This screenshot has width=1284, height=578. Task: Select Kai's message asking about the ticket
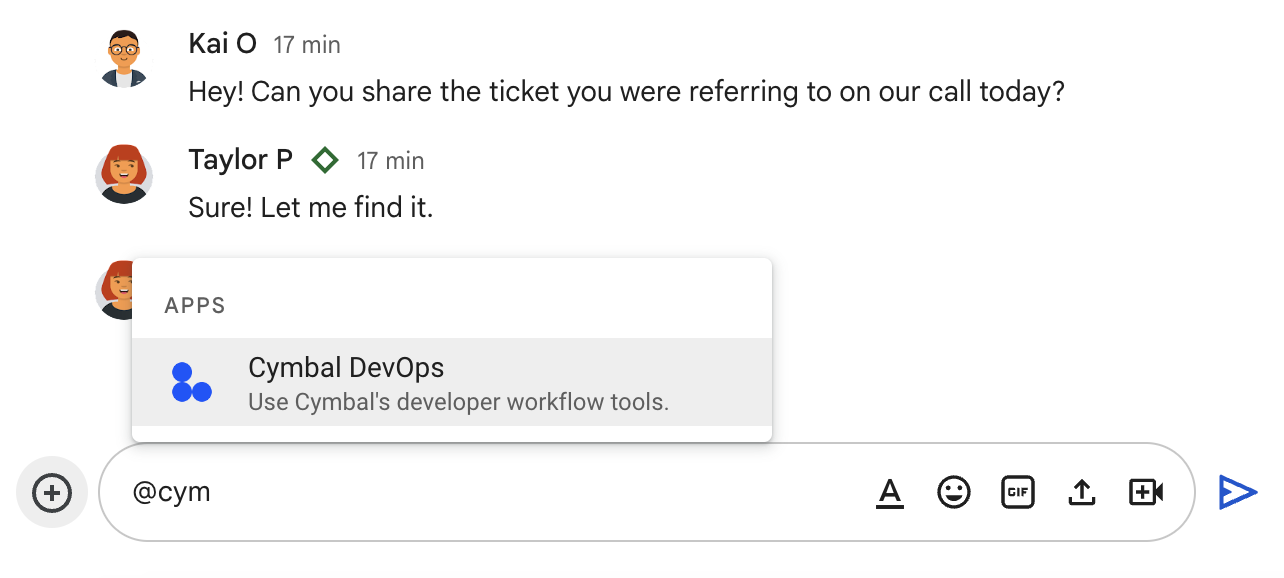click(627, 91)
